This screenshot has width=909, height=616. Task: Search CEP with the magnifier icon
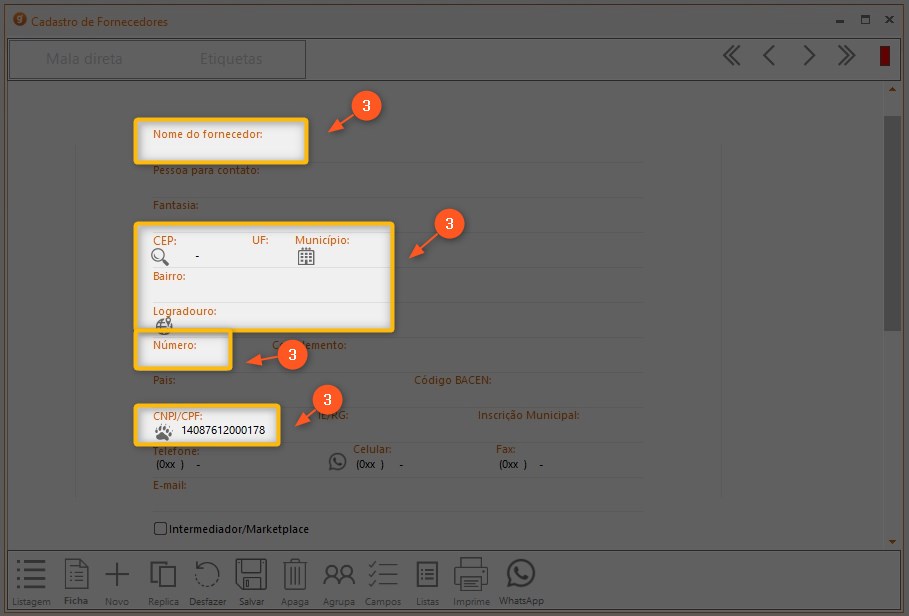click(160, 256)
